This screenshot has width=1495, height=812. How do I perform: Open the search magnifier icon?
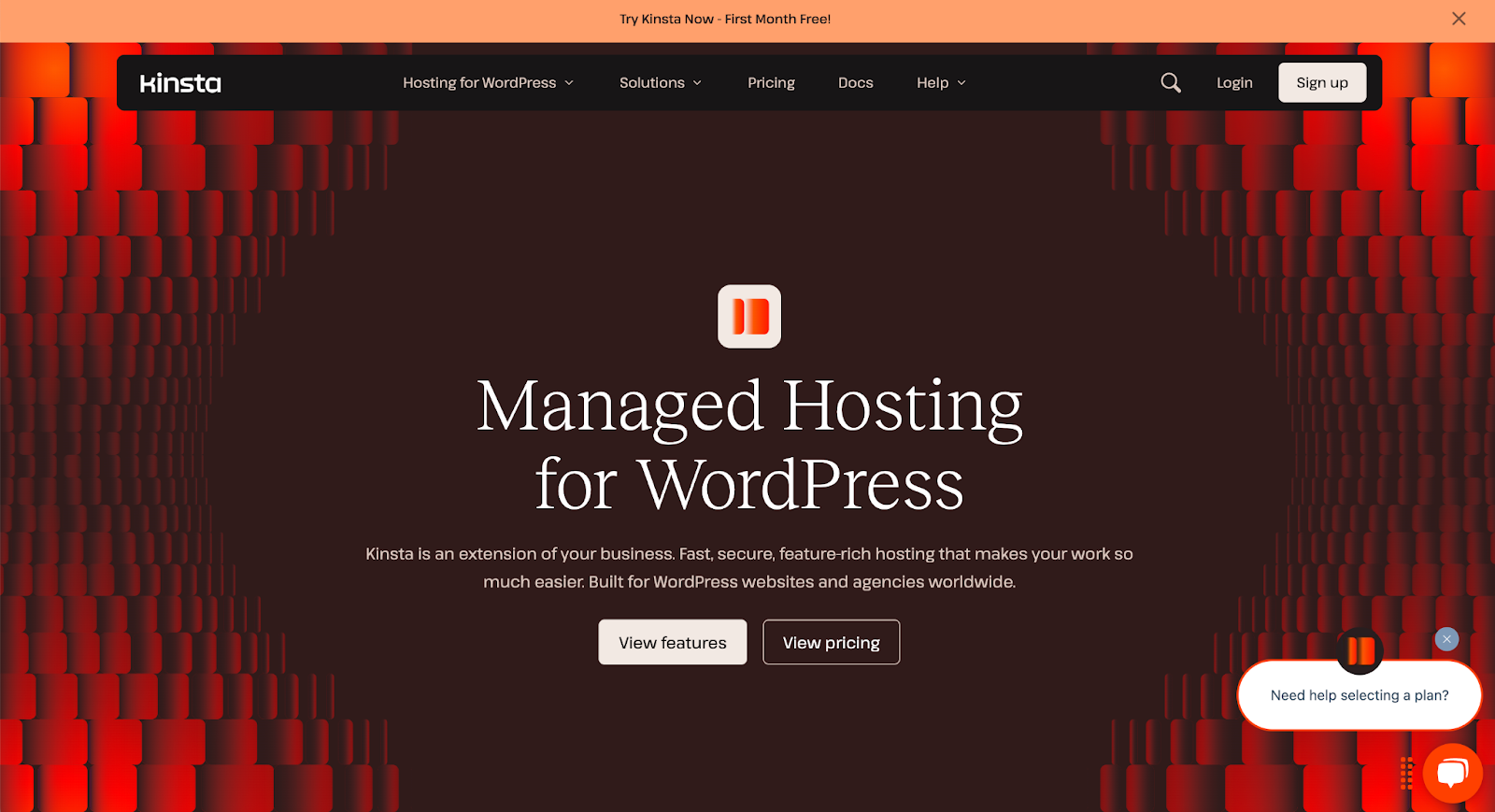tap(1170, 83)
